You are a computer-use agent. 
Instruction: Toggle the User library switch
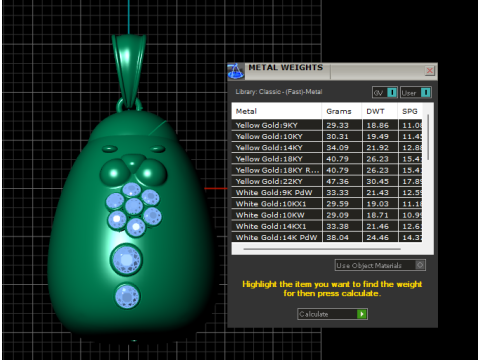(x=416, y=92)
